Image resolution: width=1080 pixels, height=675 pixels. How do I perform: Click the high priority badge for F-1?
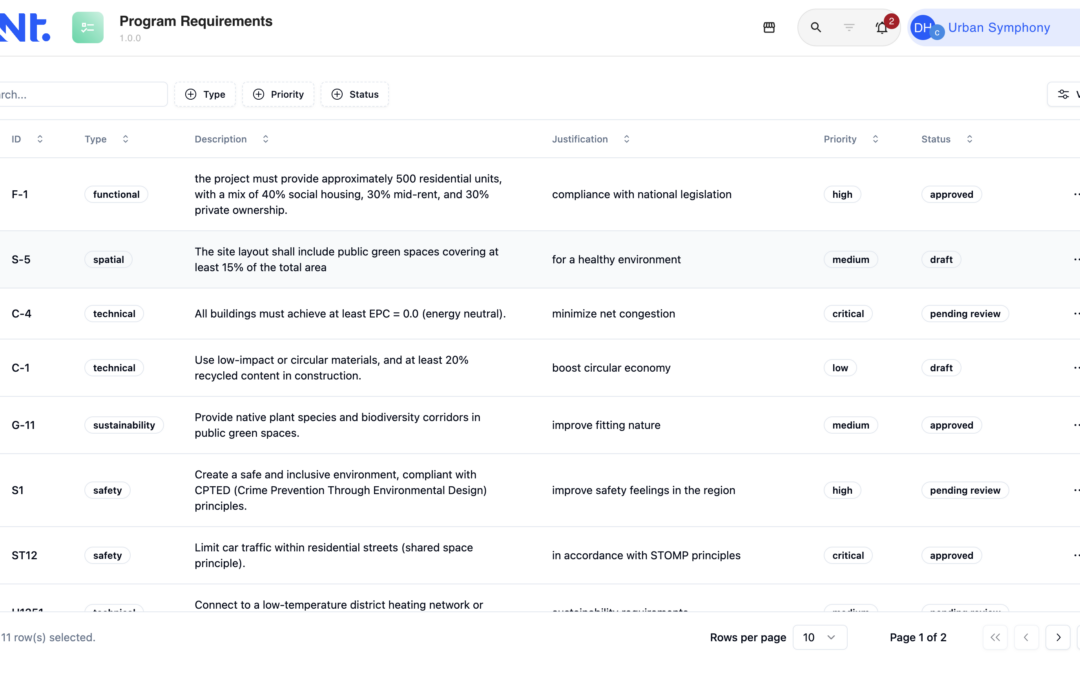pos(842,194)
